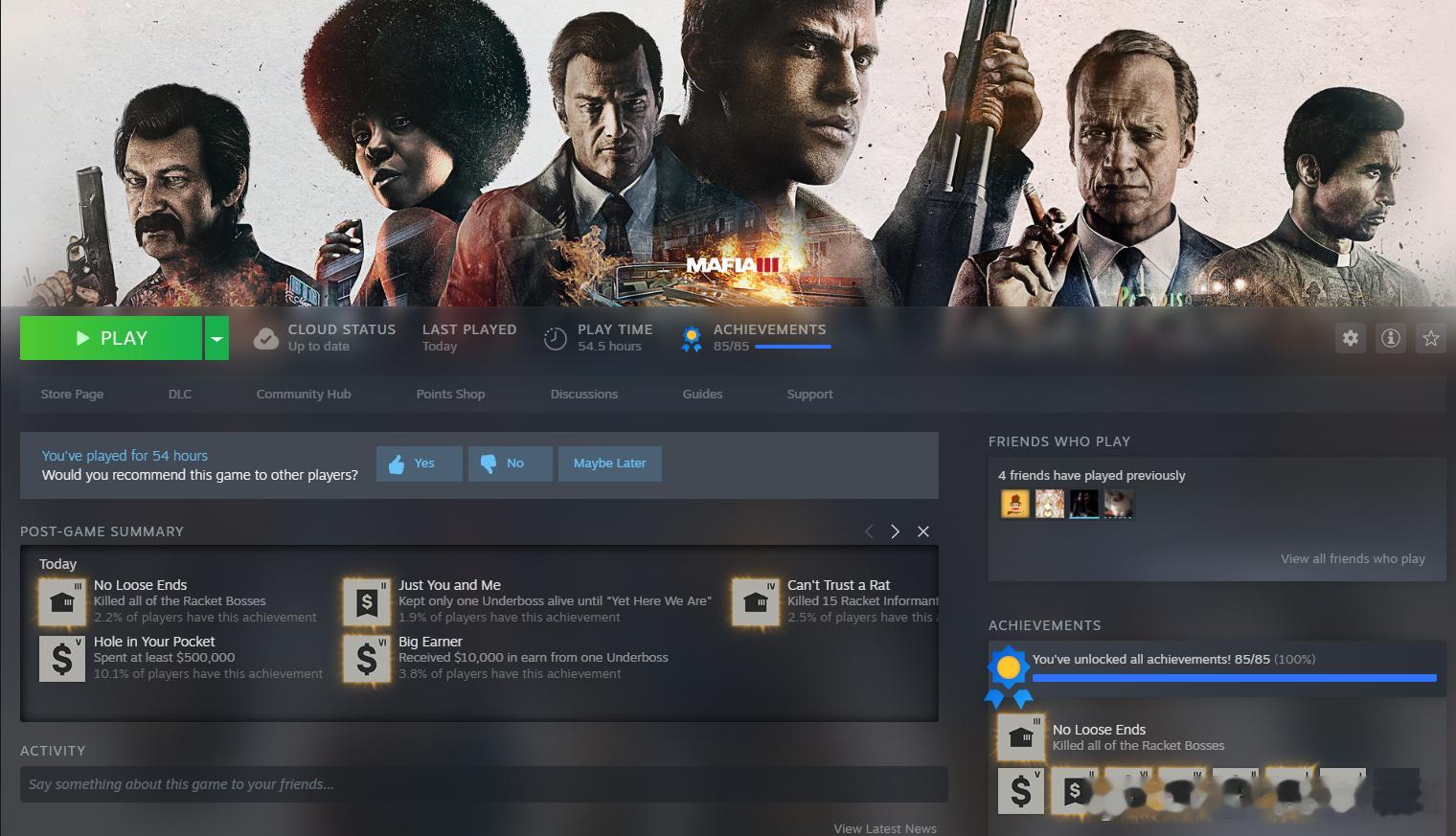
Task: Click the Hole in Your Pocket achievement icon
Action: [x=62, y=658]
